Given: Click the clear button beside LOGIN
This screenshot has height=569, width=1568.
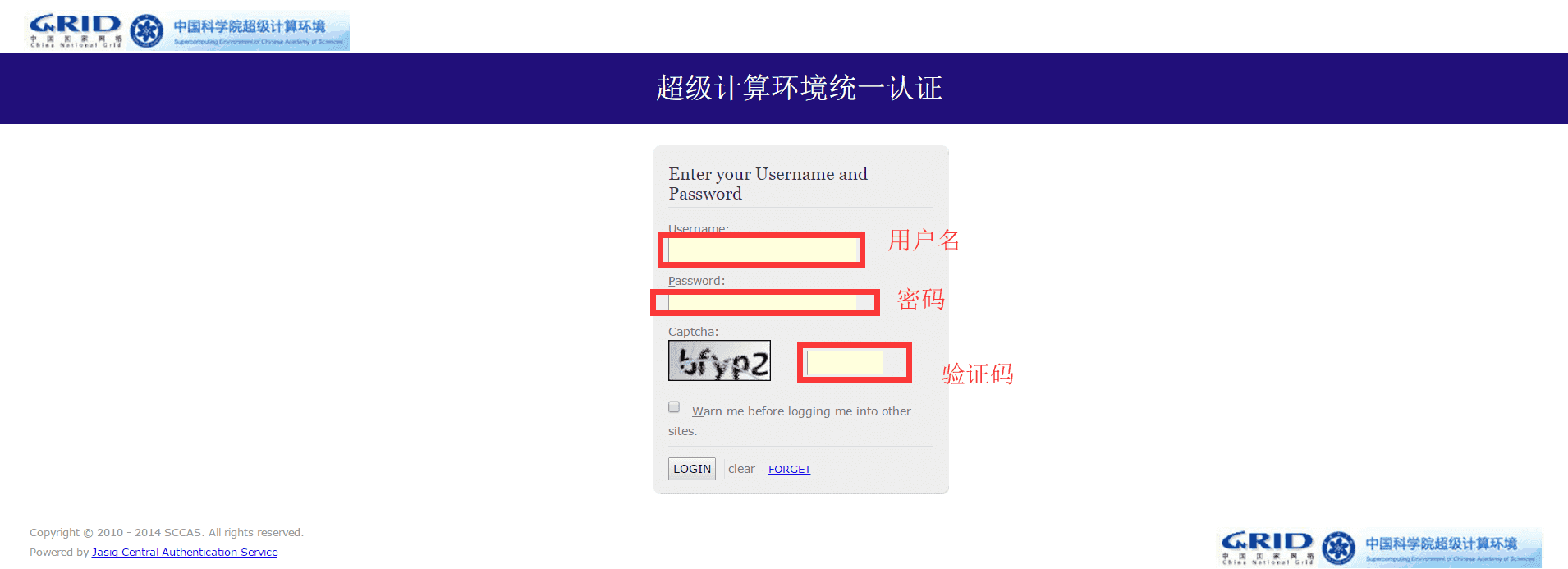Looking at the screenshot, I should (x=741, y=469).
